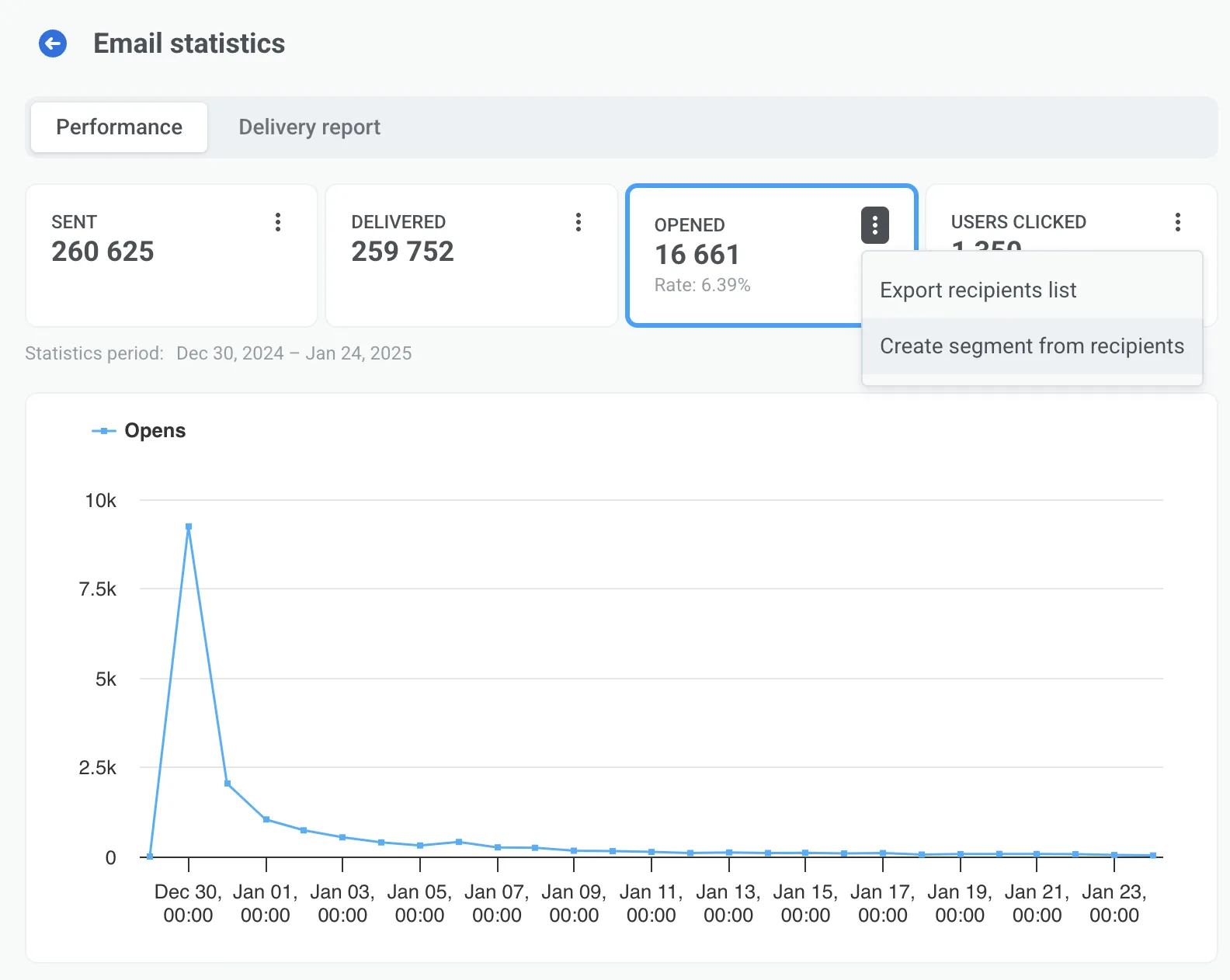Click the statistics period date range
This screenshot has height=980, width=1230.
click(294, 354)
